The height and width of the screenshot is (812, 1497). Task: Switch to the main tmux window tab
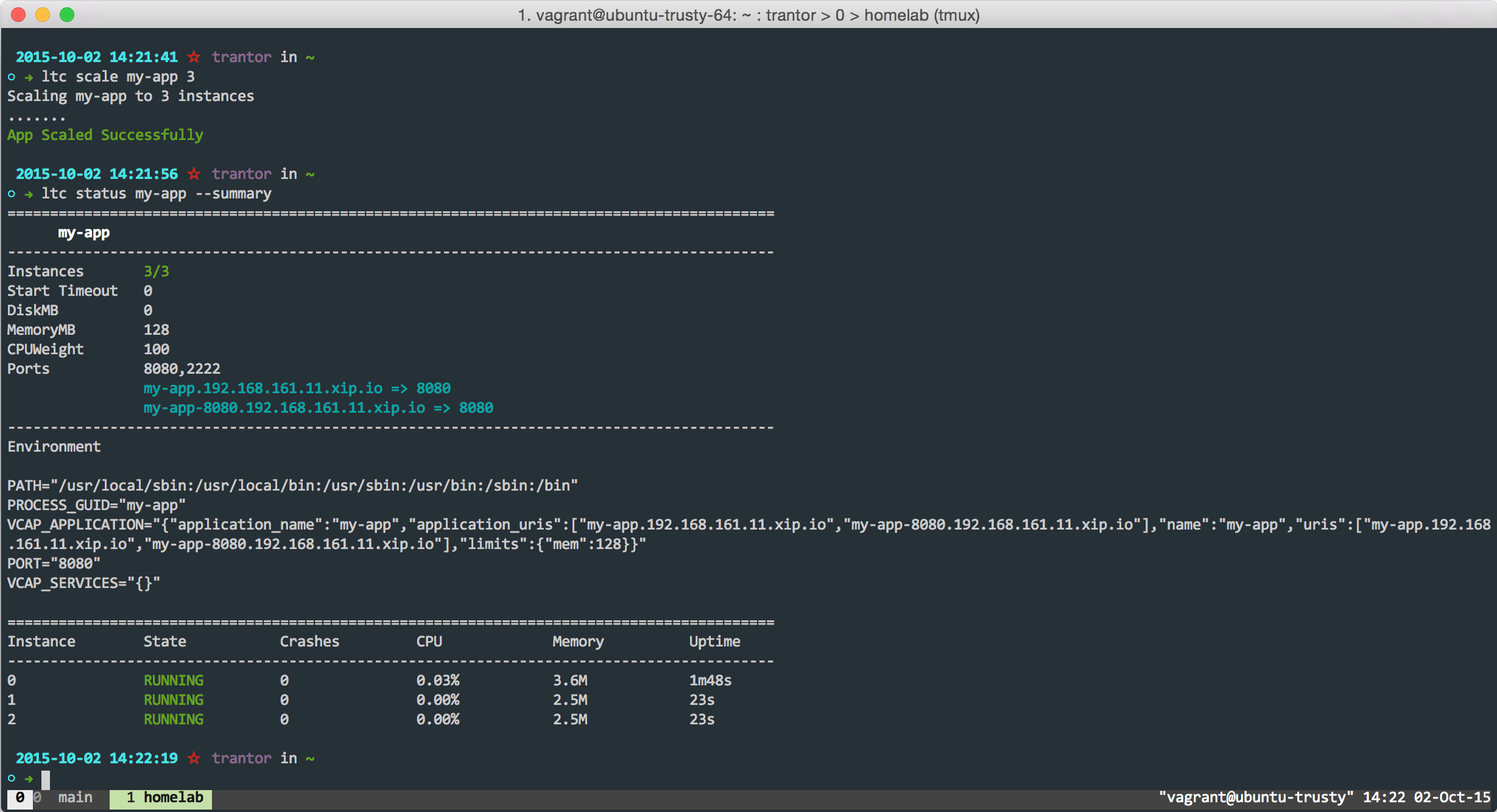point(74,798)
